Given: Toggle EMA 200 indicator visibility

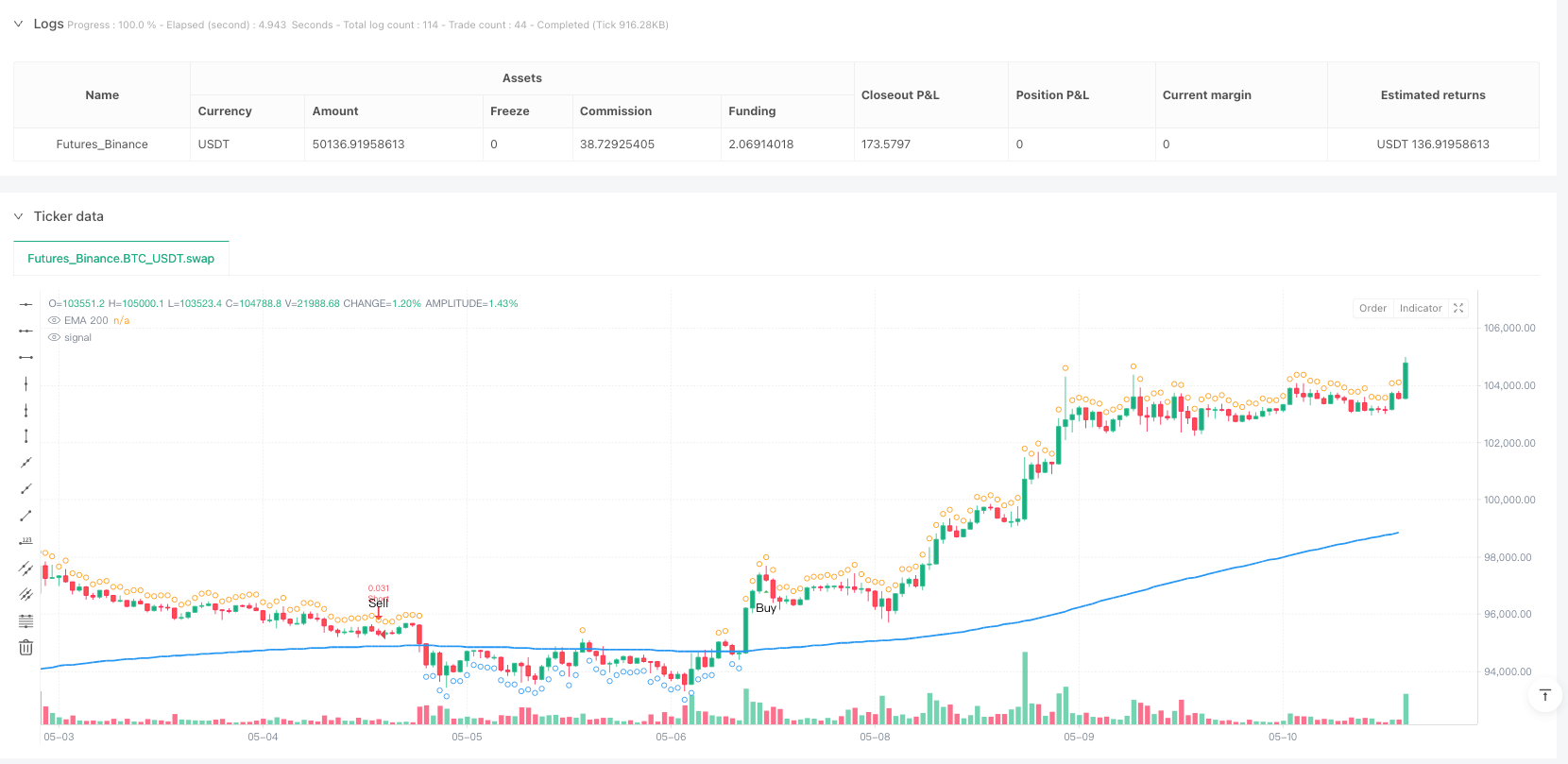Looking at the screenshot, I should (55, 320).
